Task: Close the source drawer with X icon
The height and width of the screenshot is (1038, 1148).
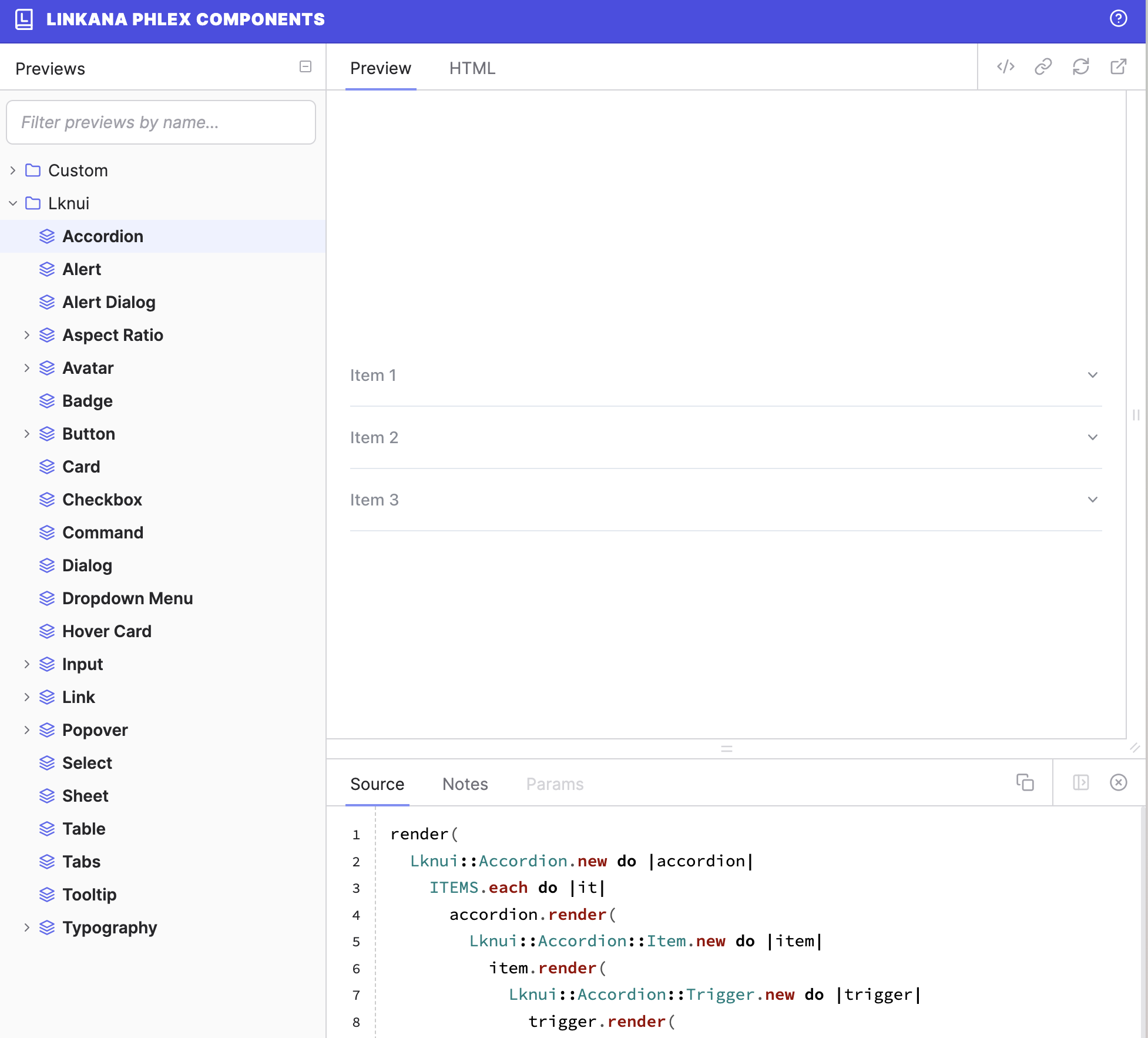Action: pyautogui.click(x=1118, y=782)
